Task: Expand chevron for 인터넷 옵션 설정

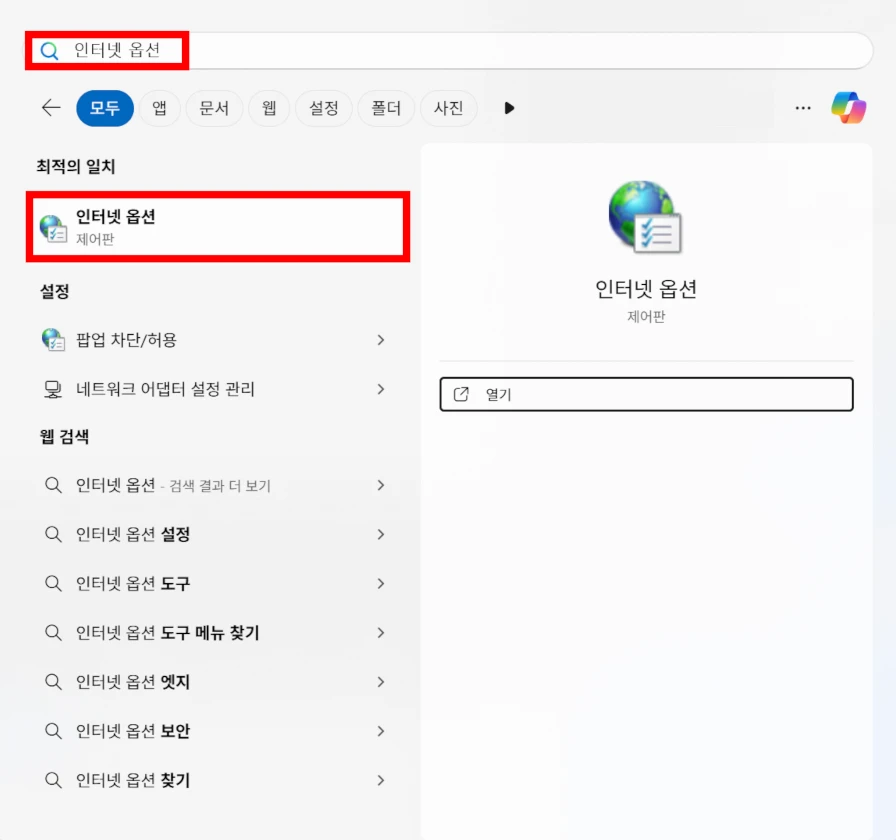Action: pyautogui.click(x=381, y=534)
